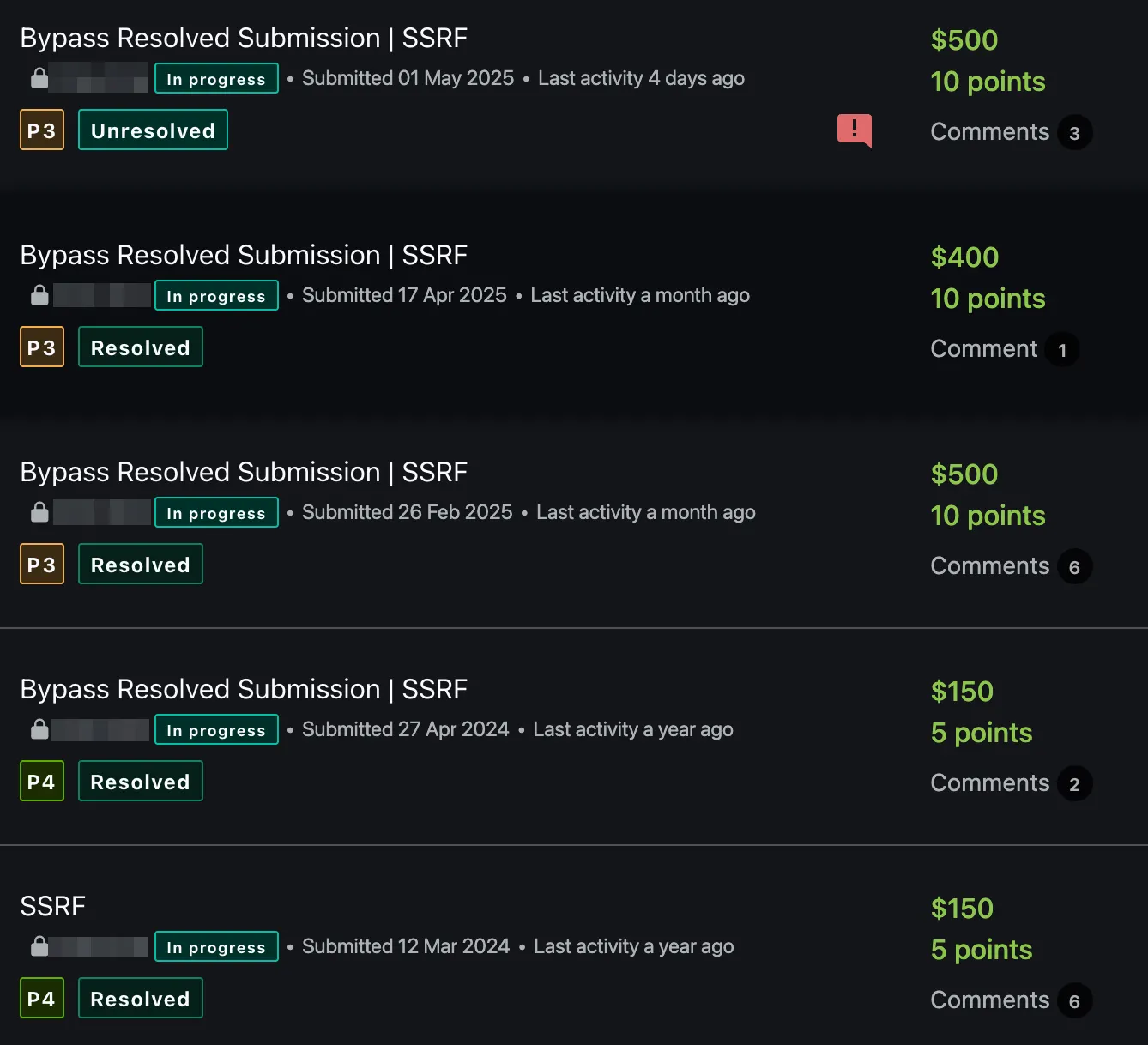Image resolution: width=1148 pixels, height=1045 pixels.
Task: Toggle the Unresolved status on the first report
Action: 153,130
